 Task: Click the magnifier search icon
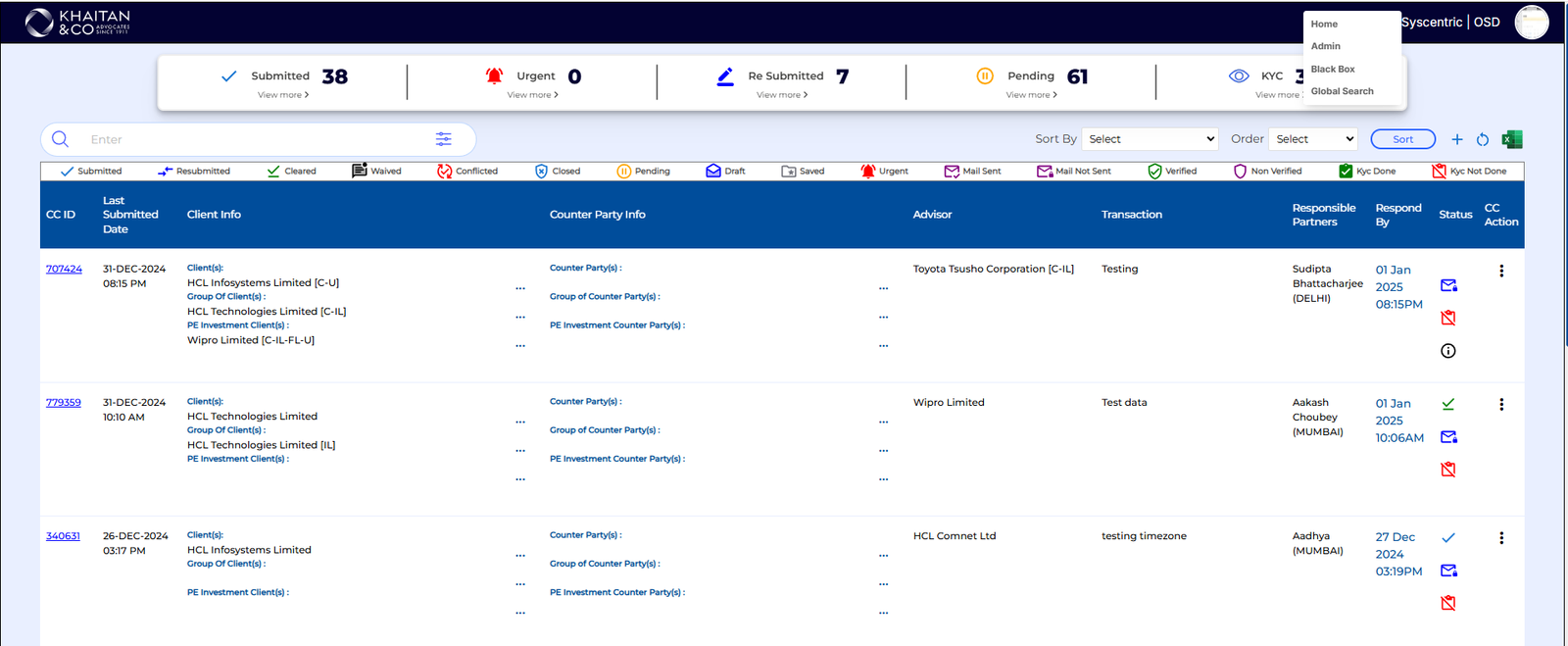pyautogui.click(x=61, y=139)
